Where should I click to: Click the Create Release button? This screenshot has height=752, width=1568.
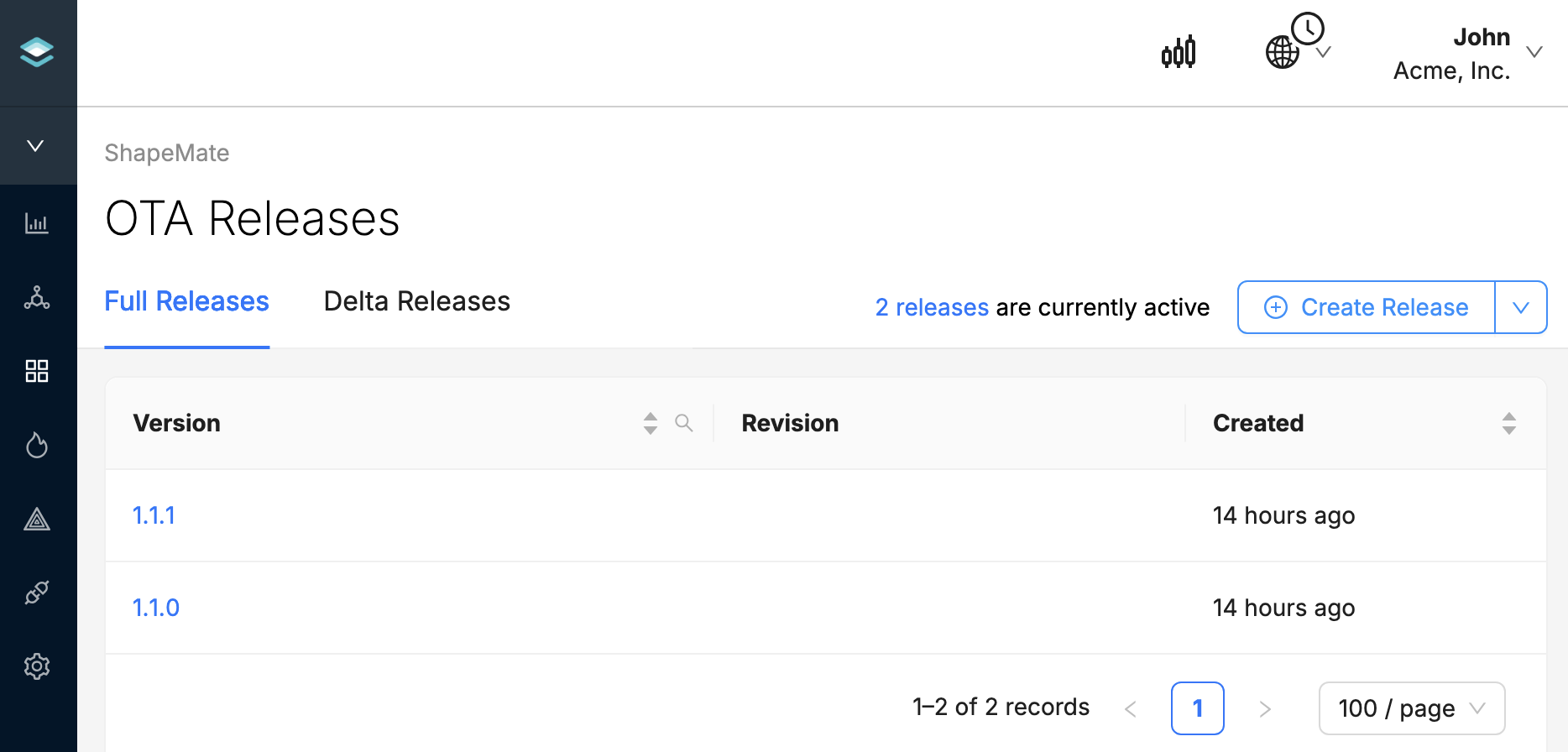(x=1367, y=307)
